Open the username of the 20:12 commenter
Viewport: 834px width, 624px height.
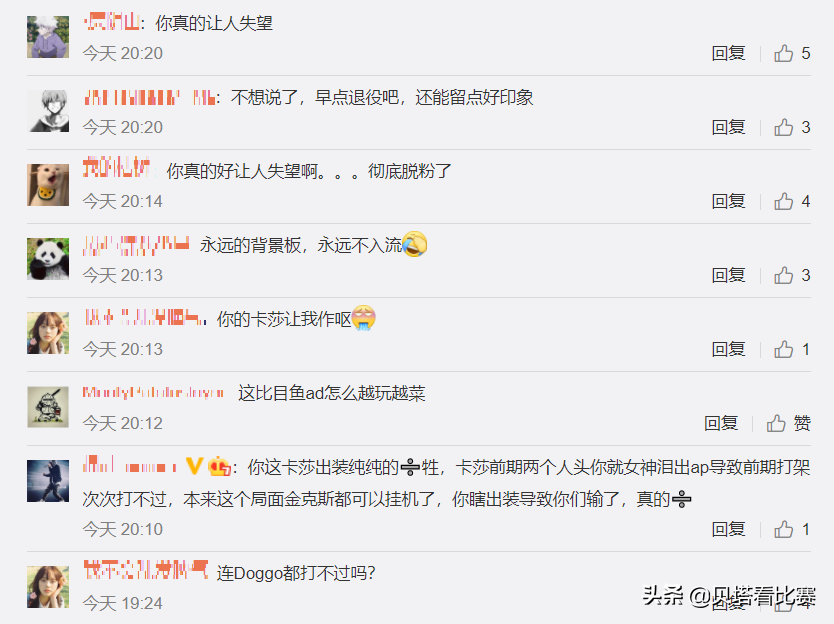pyautogui.click(x=153, y=393)
